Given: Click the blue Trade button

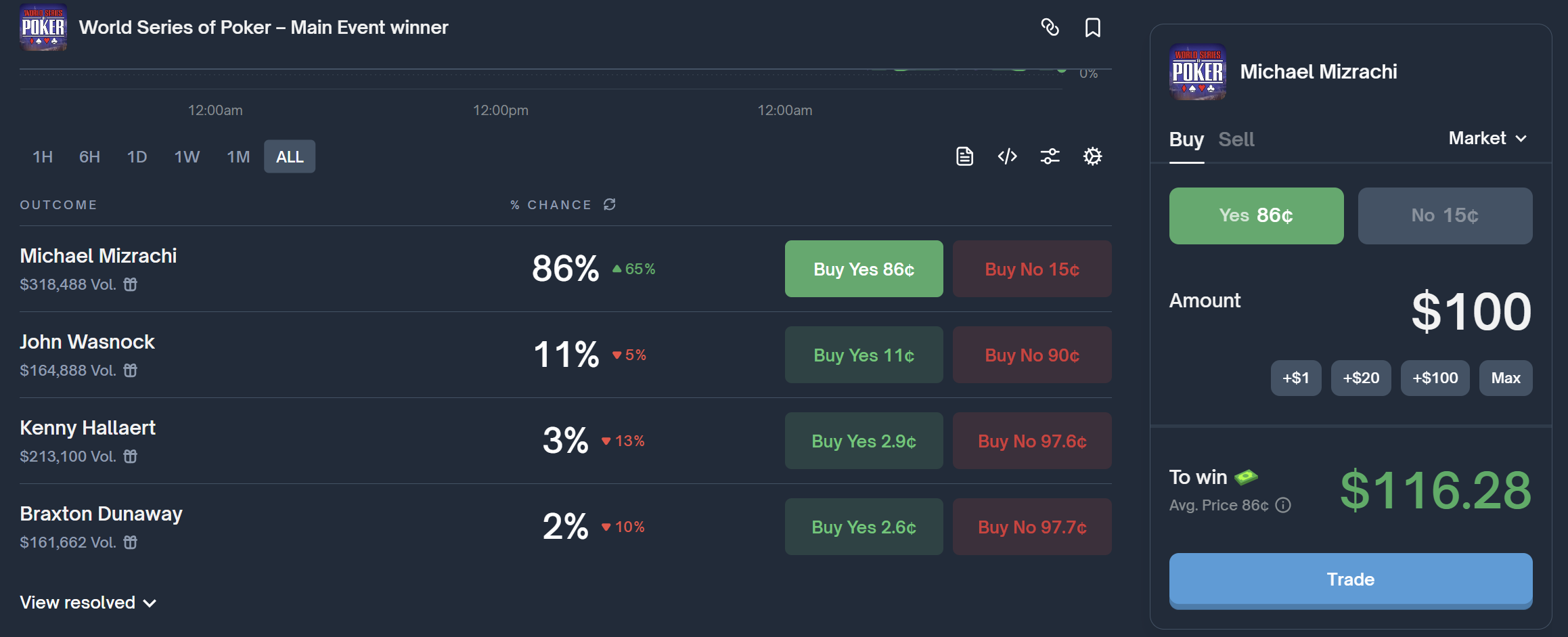Looking at the screenshot, I should (1351, 580).
